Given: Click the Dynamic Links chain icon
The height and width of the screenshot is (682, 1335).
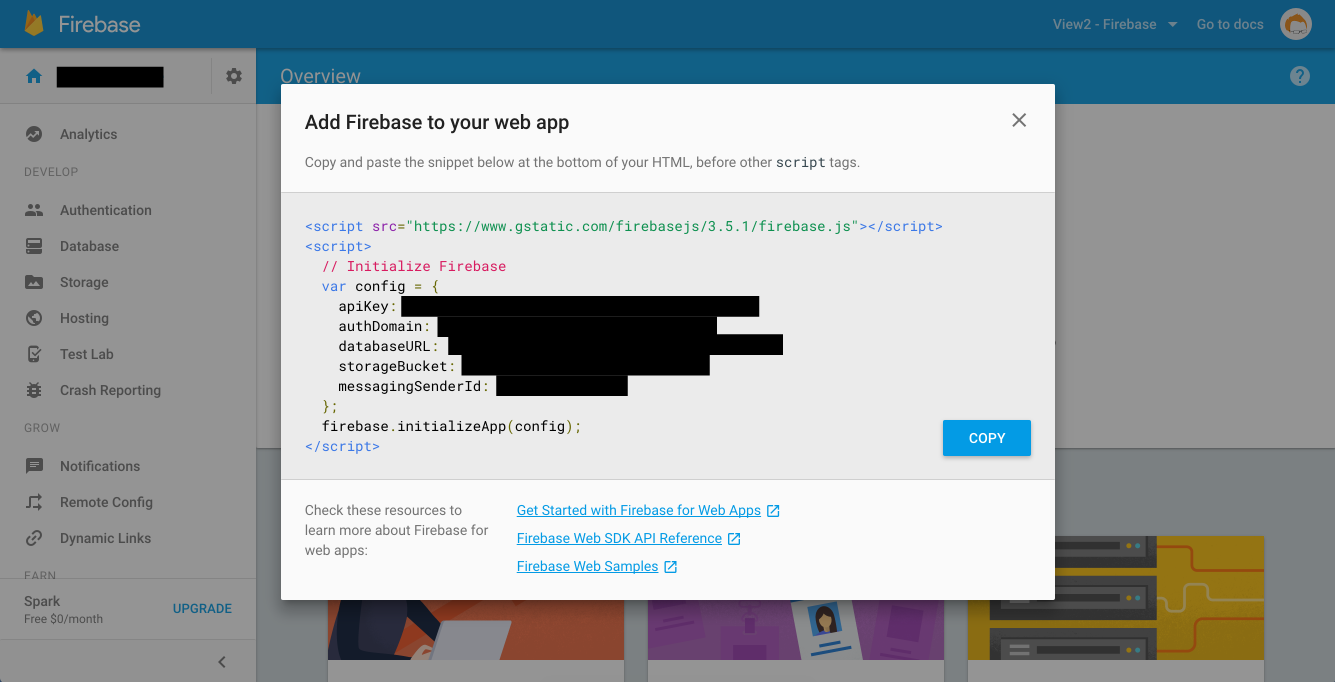Looking at the screenshot, I should [x=34, y=538].
